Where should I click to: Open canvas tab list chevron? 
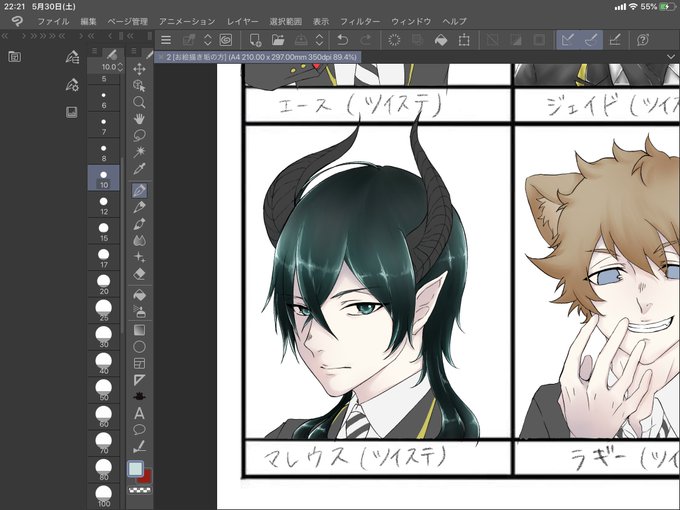point(670,57)
